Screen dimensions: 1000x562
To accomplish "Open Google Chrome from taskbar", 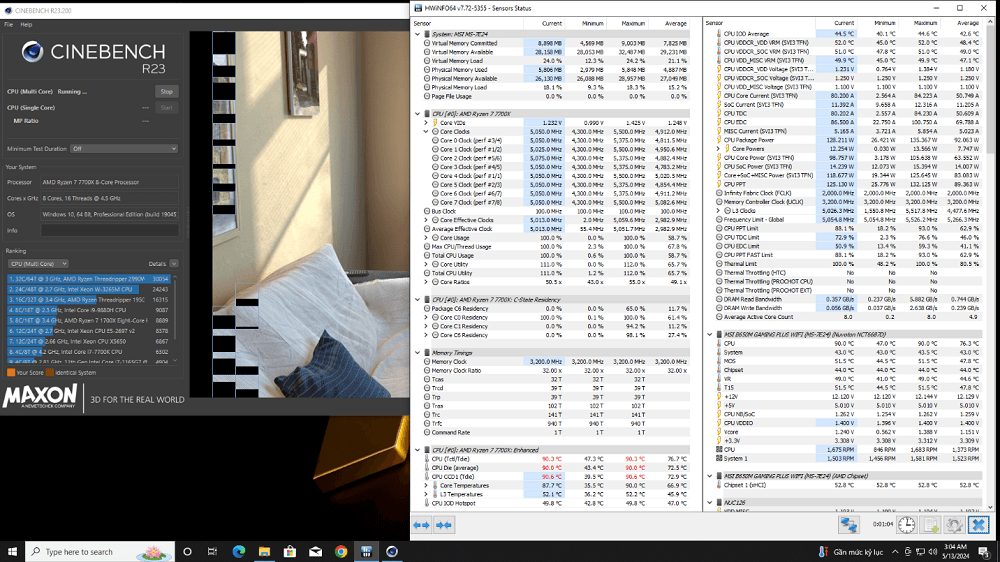I will point(341,552).
